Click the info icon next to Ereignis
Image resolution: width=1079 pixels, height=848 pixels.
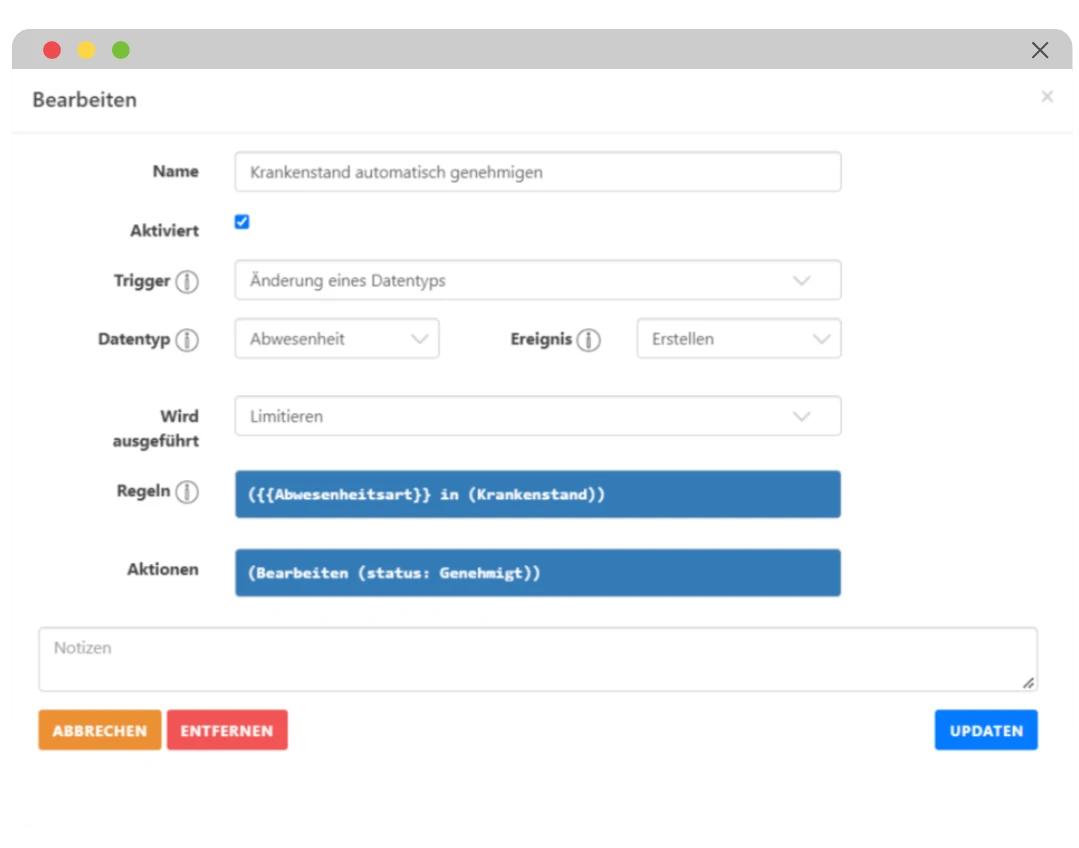point(589,340)
